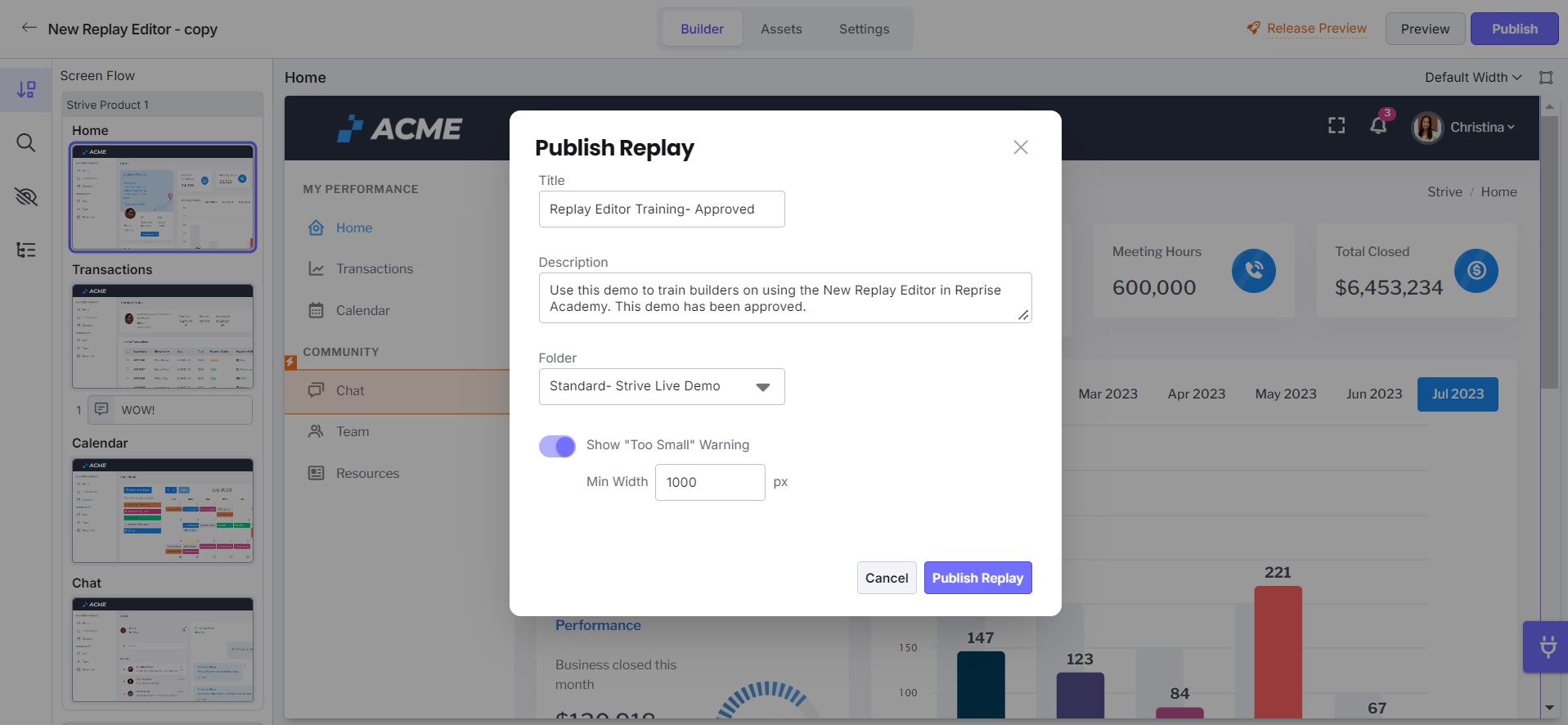
Task: Click the ACME logo in the header
Action: coord(399,128)
